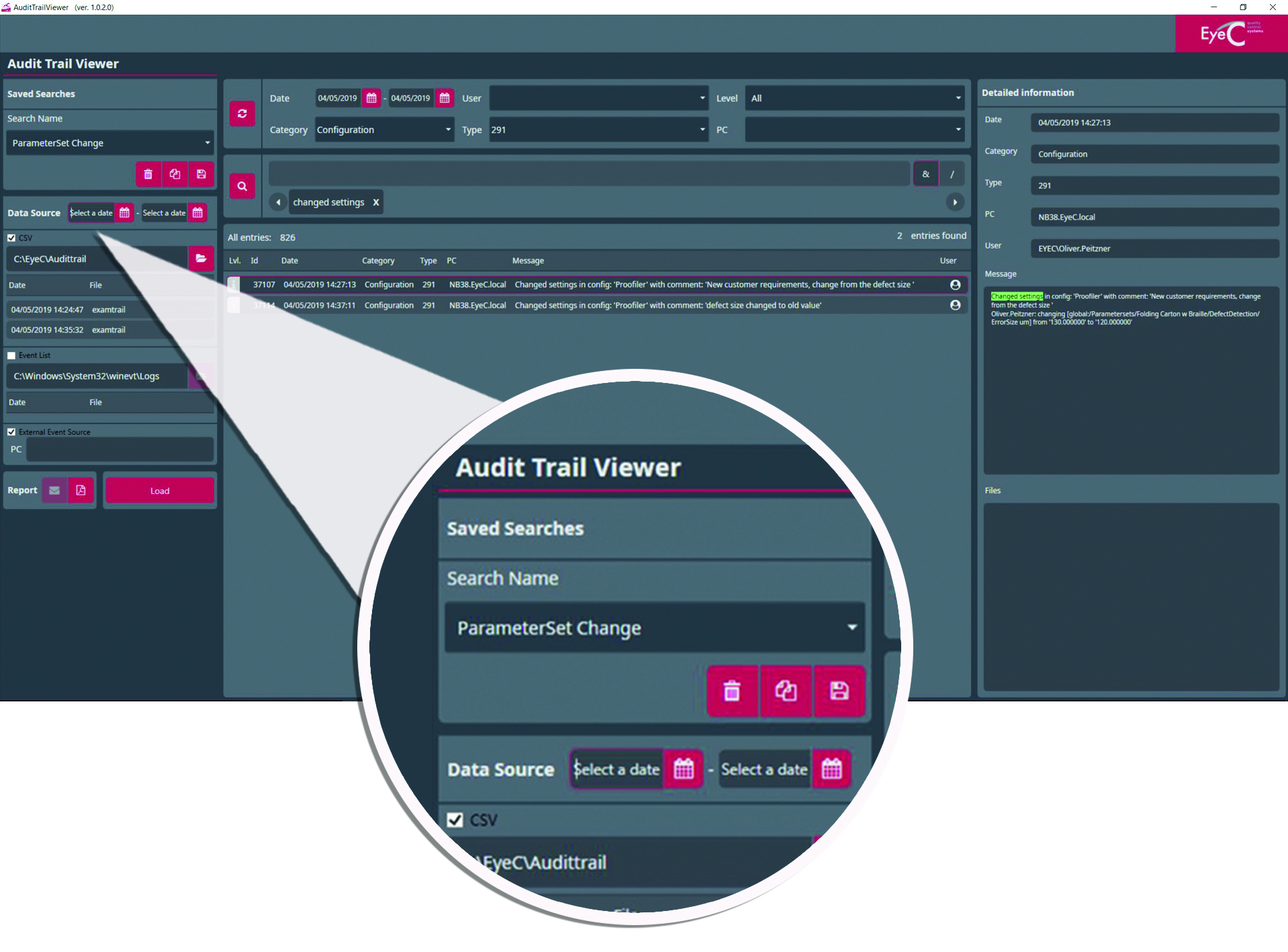This screenshot has height=952, width=1288.
Task: Export report as PDF icon
Action: tap(81, 490)
